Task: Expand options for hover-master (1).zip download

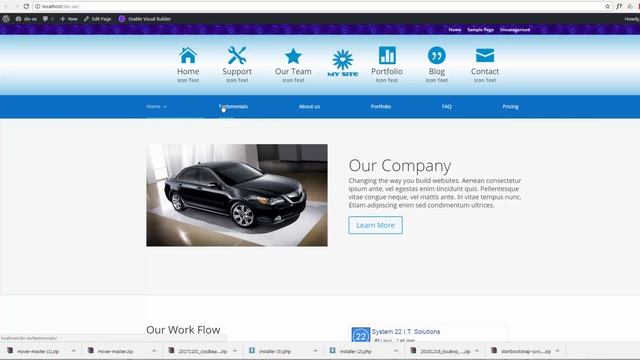Action: (73, 351)
